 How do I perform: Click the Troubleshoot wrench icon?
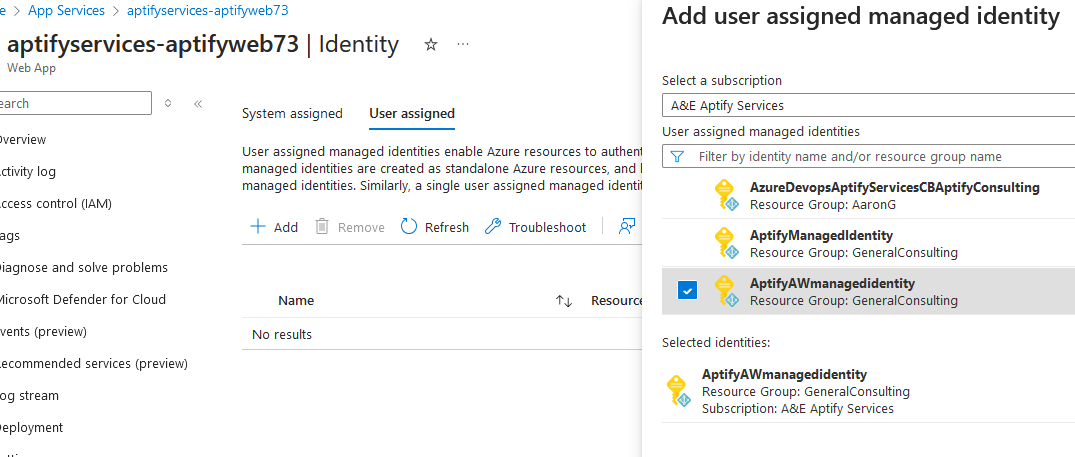[492, 227]
